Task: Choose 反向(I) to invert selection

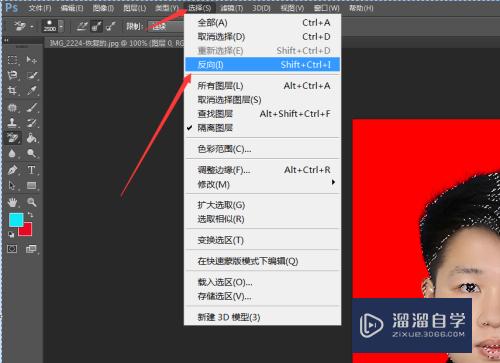Action: tap(262, 65)
